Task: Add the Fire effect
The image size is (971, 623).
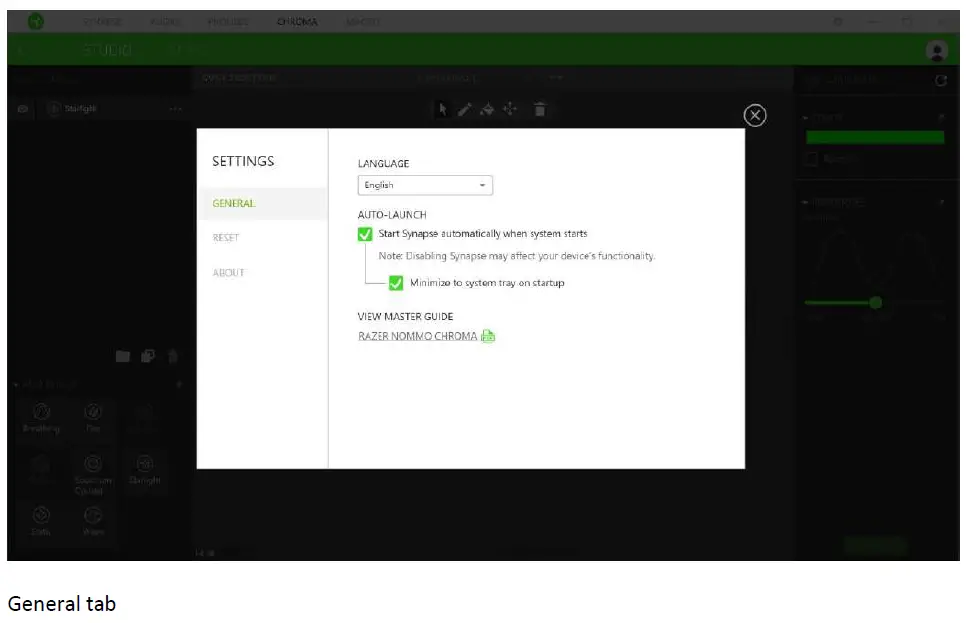Action: [x=94, y=420]
